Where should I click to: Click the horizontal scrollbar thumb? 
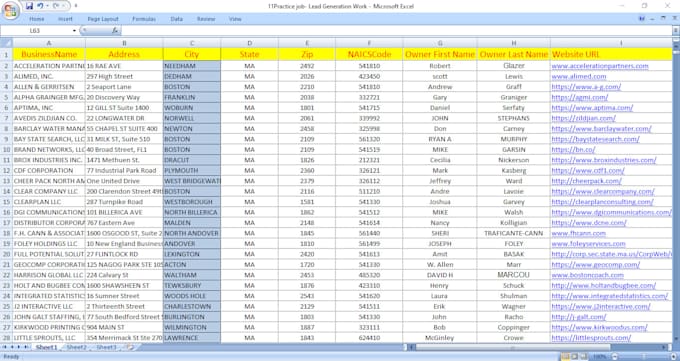coord(513,347)
